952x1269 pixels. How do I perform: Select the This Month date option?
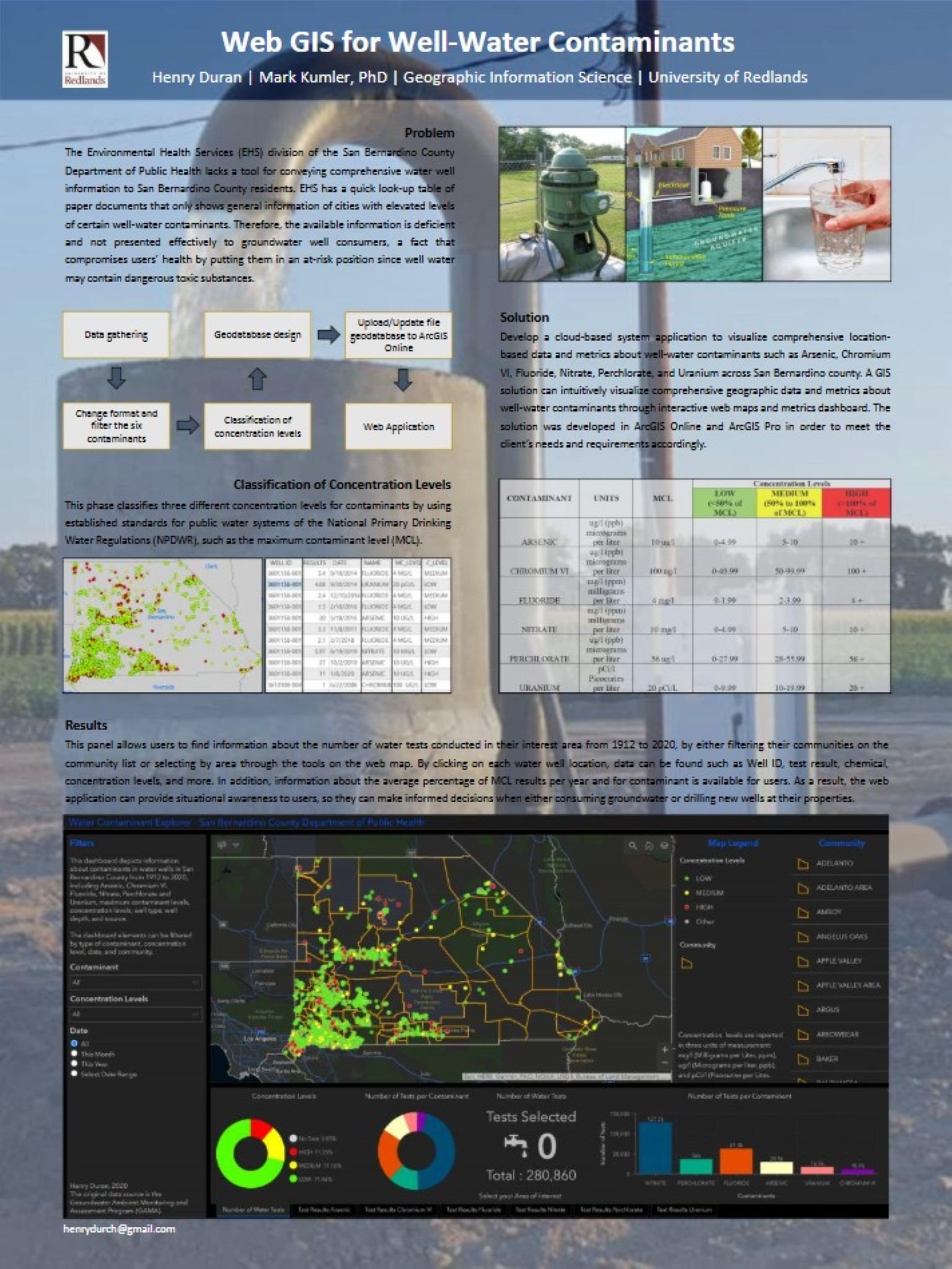coord(74,1053)
